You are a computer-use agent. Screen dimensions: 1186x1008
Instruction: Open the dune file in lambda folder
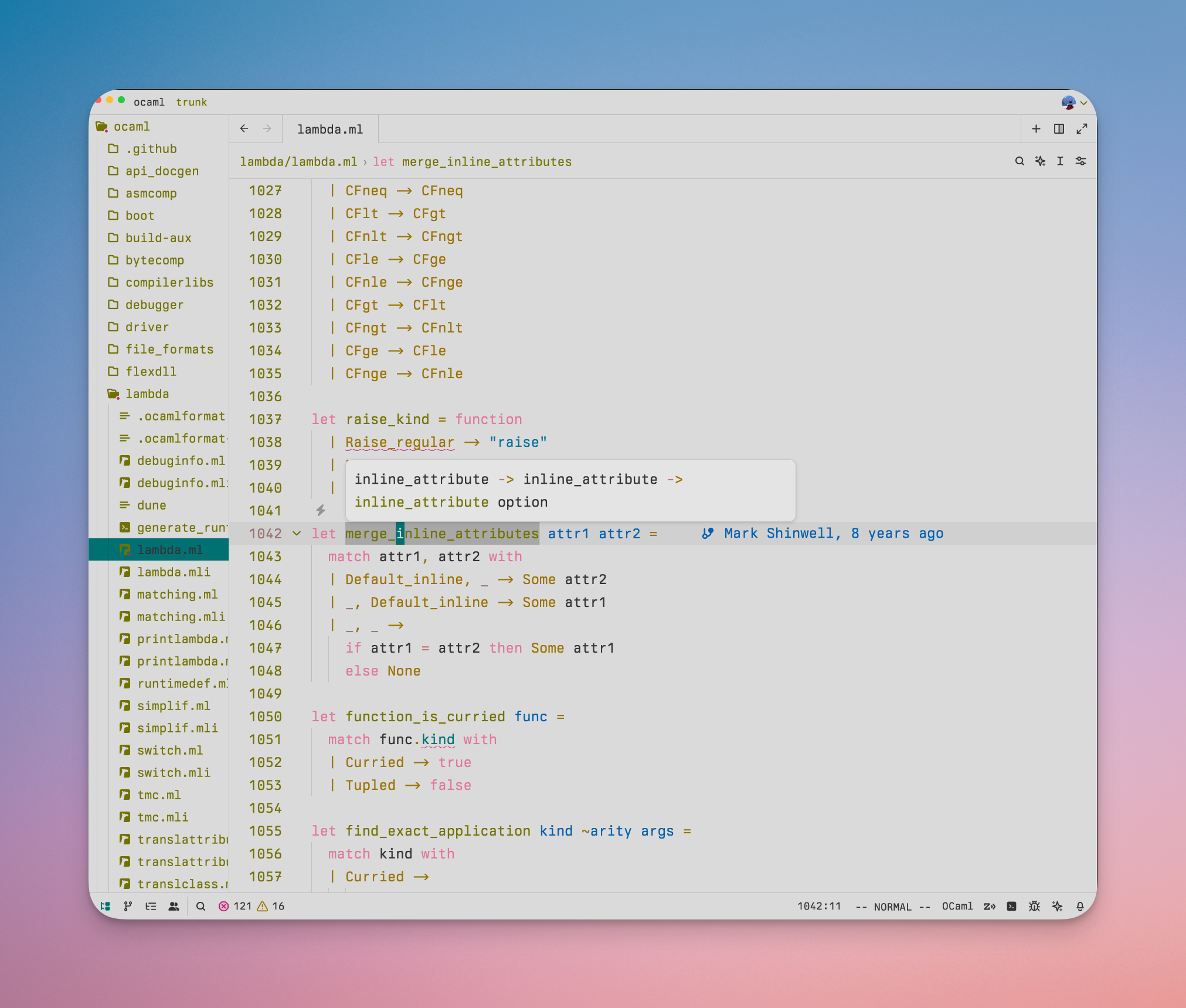[151, 505]
